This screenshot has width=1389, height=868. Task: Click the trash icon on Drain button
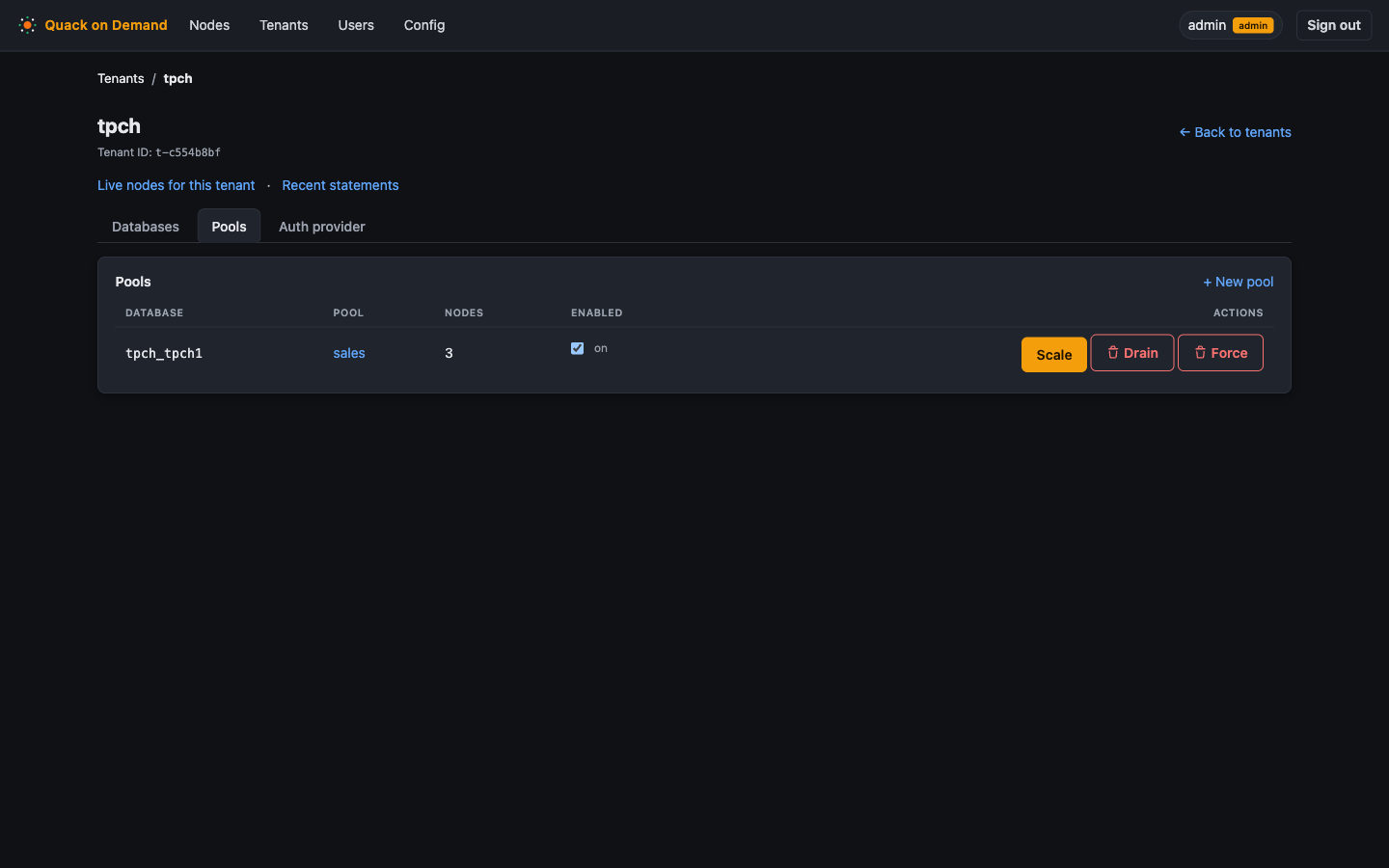[1113, 353]
